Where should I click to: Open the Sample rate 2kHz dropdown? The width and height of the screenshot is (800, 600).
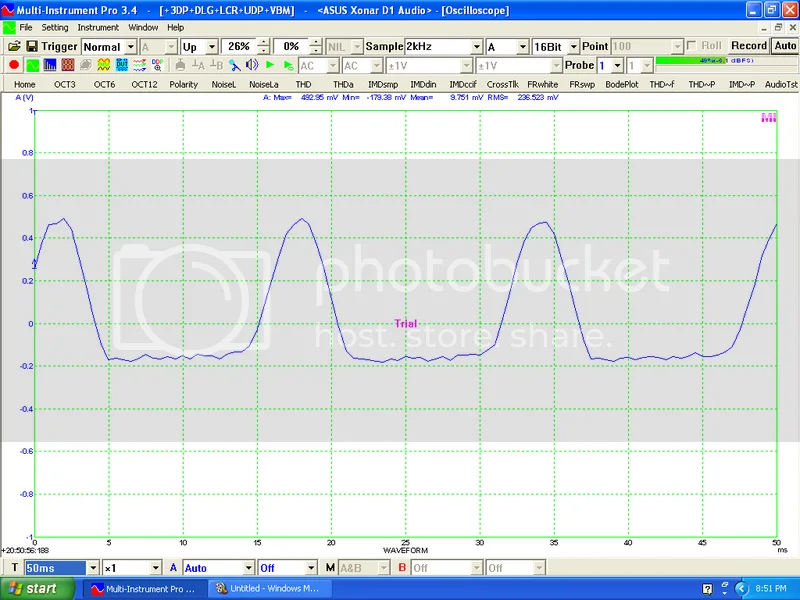tap(476, 47)
